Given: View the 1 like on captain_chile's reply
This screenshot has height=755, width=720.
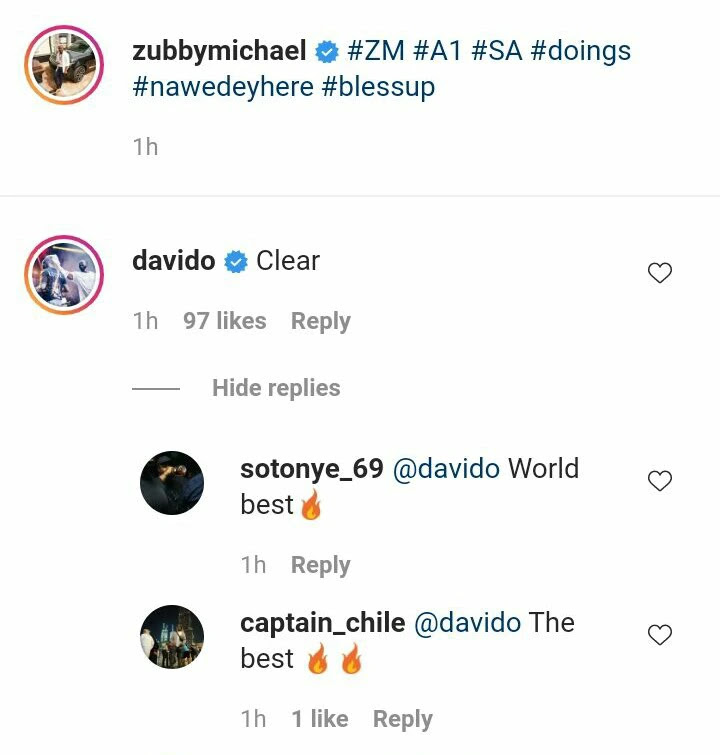Looking at the screenshot, I should [x=320, y=719].
